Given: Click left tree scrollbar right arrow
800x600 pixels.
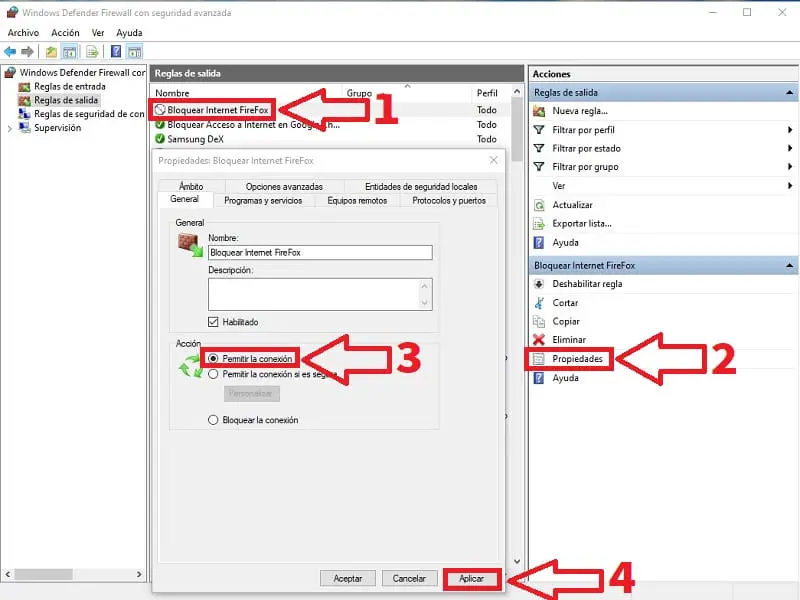Looking at the screenshot, I should 139,574.
